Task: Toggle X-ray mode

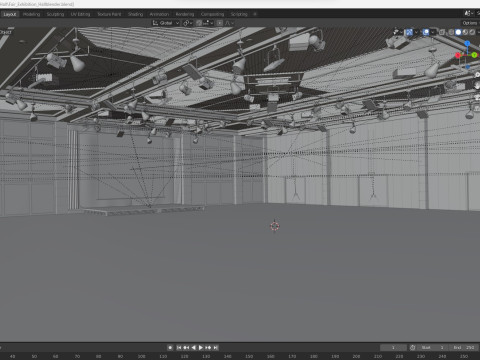Action: [x=442, y=32]
